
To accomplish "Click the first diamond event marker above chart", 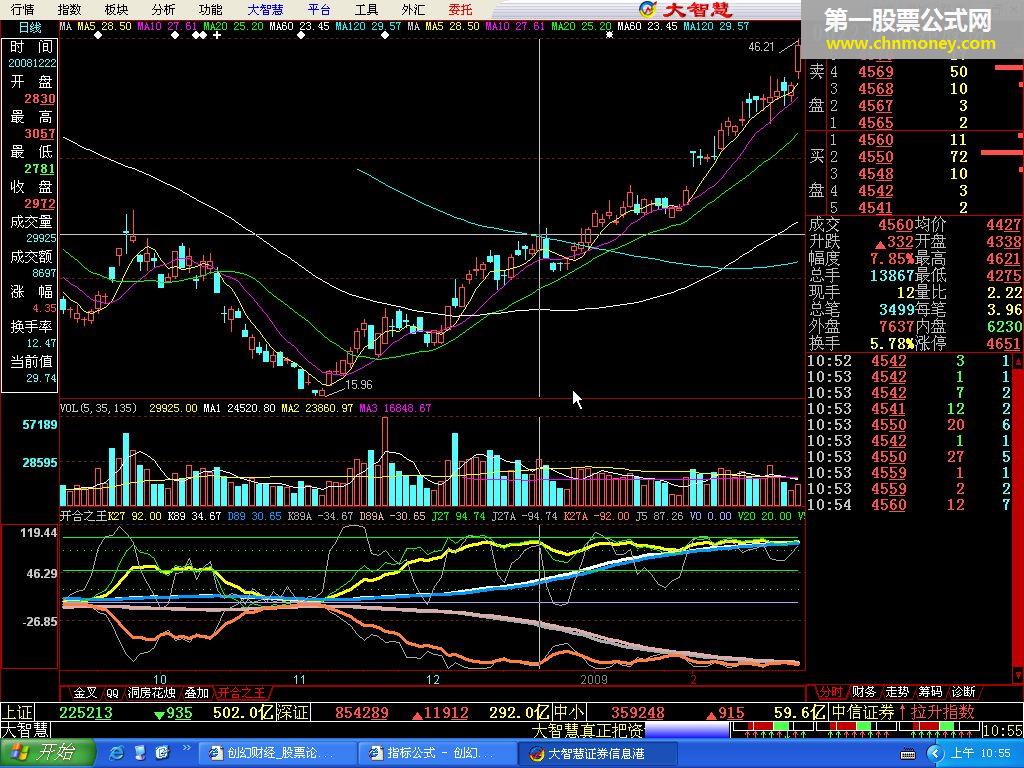I will (x=98, y=35).
